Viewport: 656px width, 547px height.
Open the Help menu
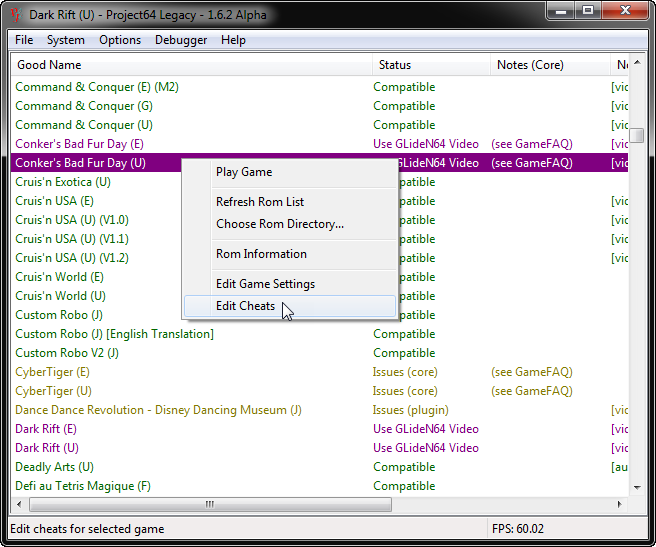(233, 40)
